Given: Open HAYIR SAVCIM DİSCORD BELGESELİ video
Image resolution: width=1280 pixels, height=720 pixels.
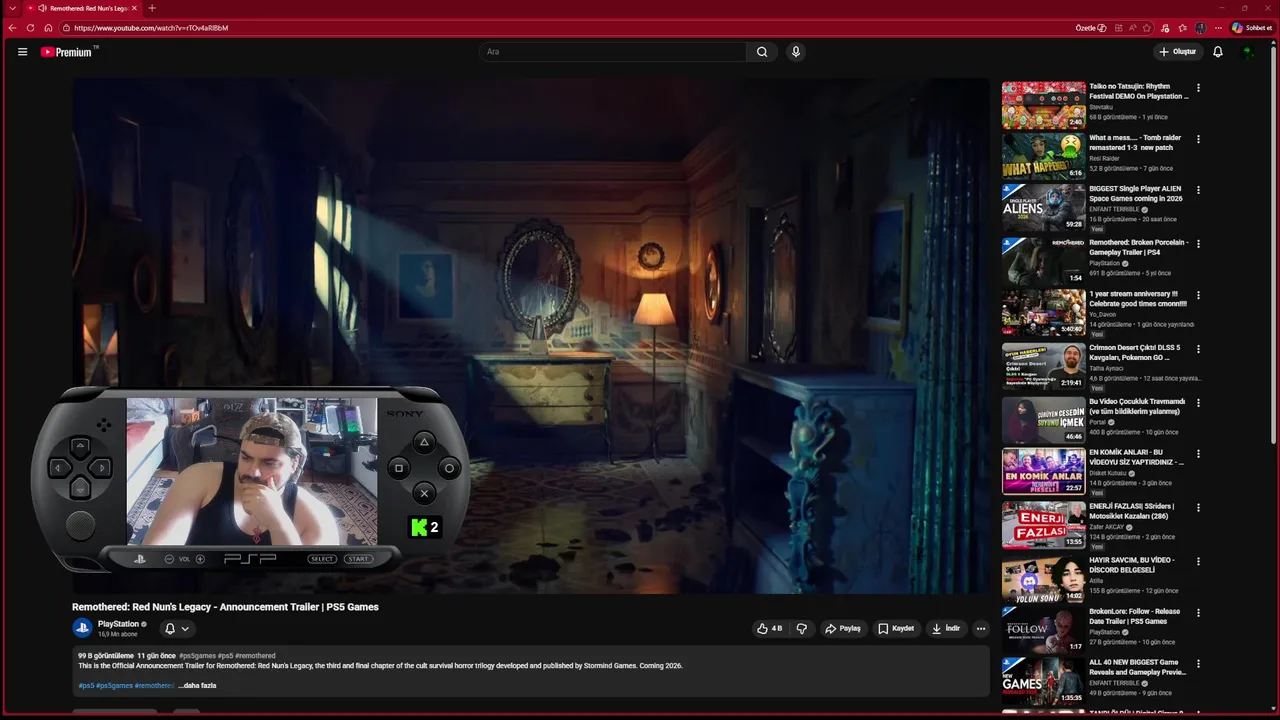Looking at the screenshot, I should [x=1132, y=565].
